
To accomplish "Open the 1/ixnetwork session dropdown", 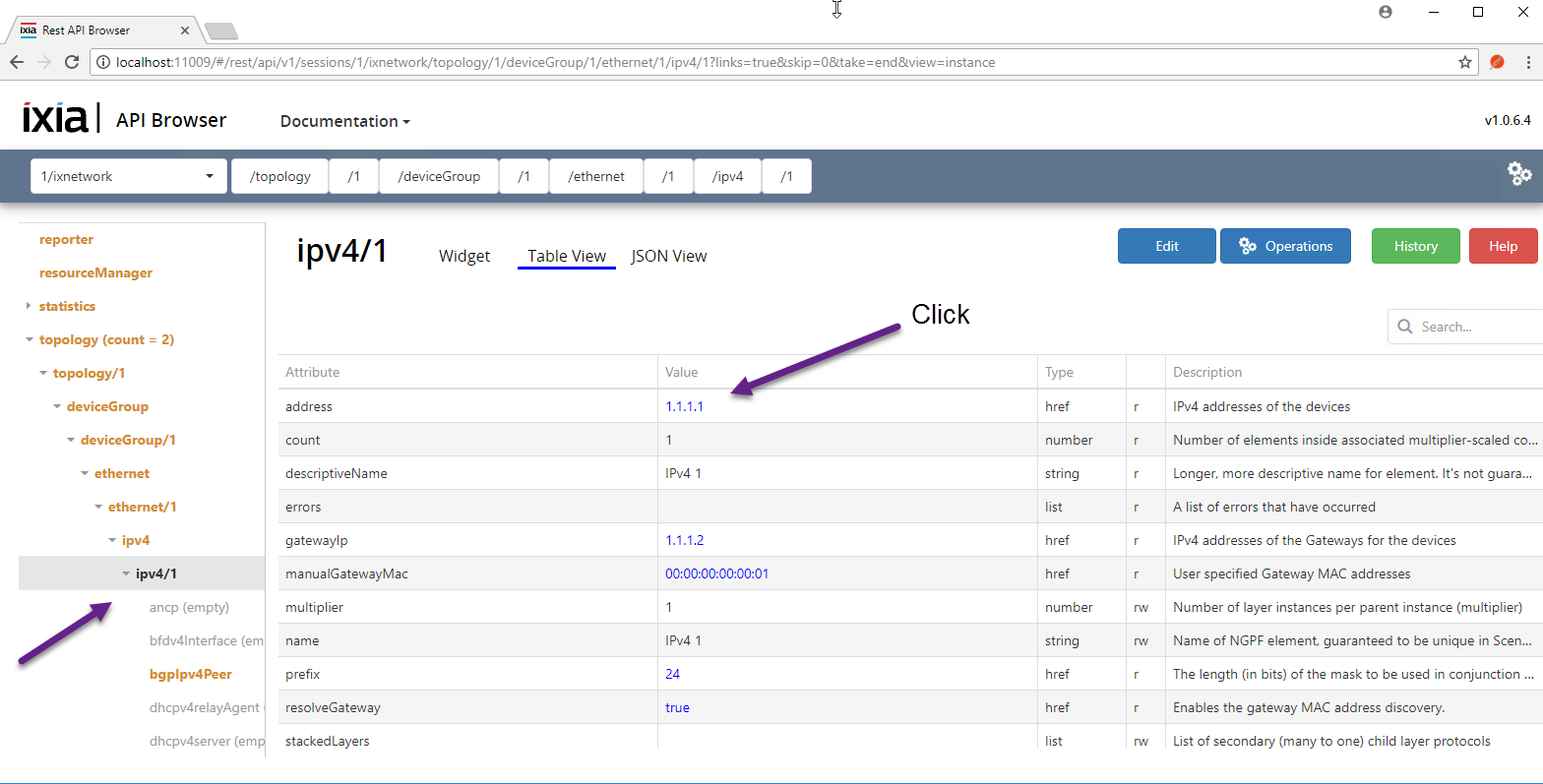I will [128, 177].
